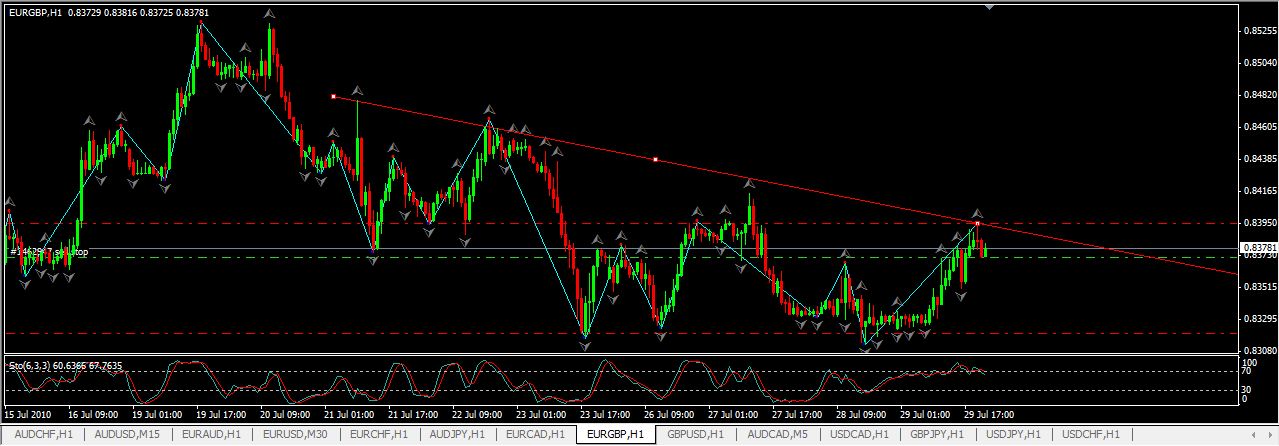Image resolution: width=1279 pixels, height=446 pixels.
Task: Click the trendline's middle anchor point
Action: click(x=655, y=160)
